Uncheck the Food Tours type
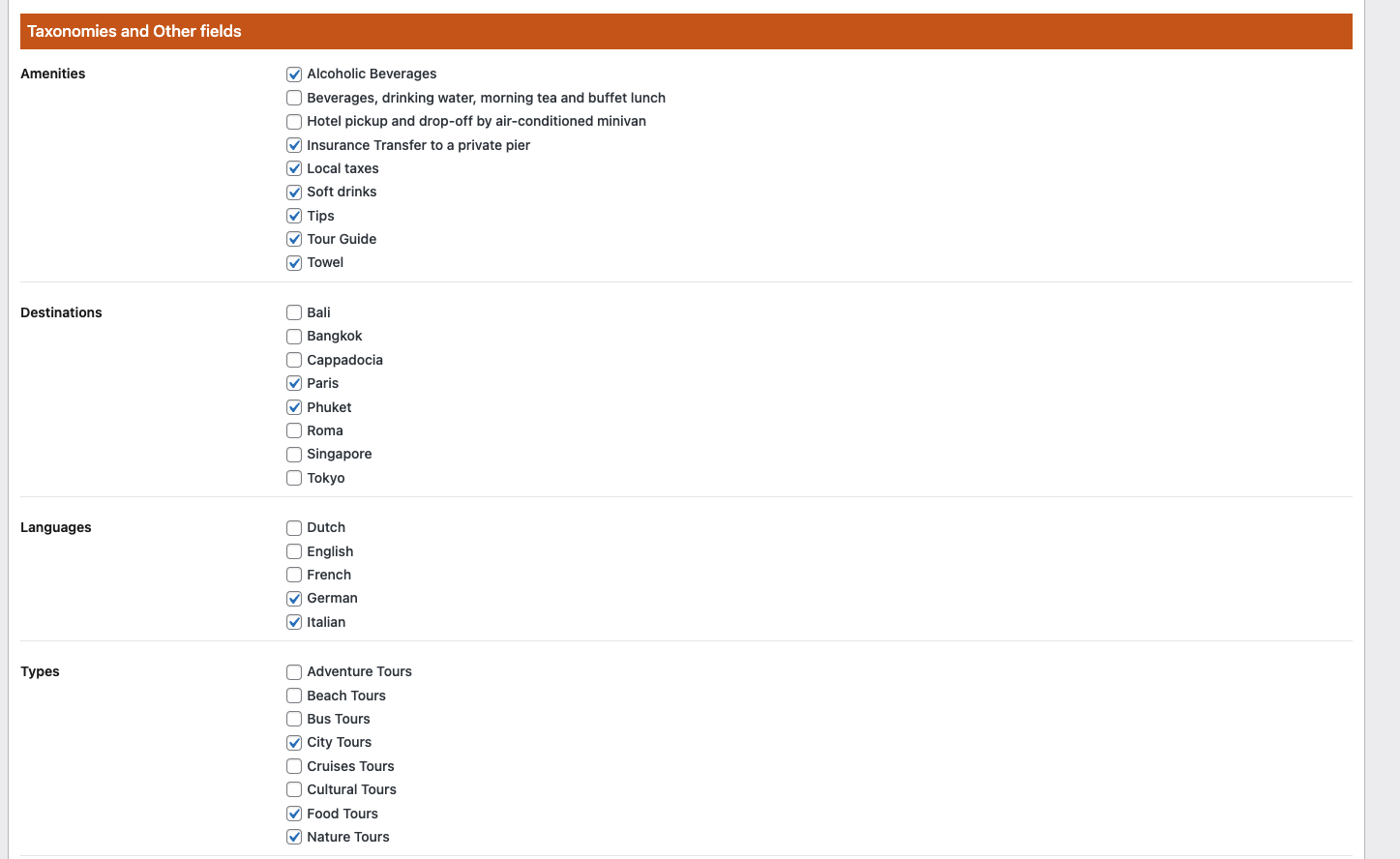The width and height of the screenshot is (1400, 859). coord(294,814)
